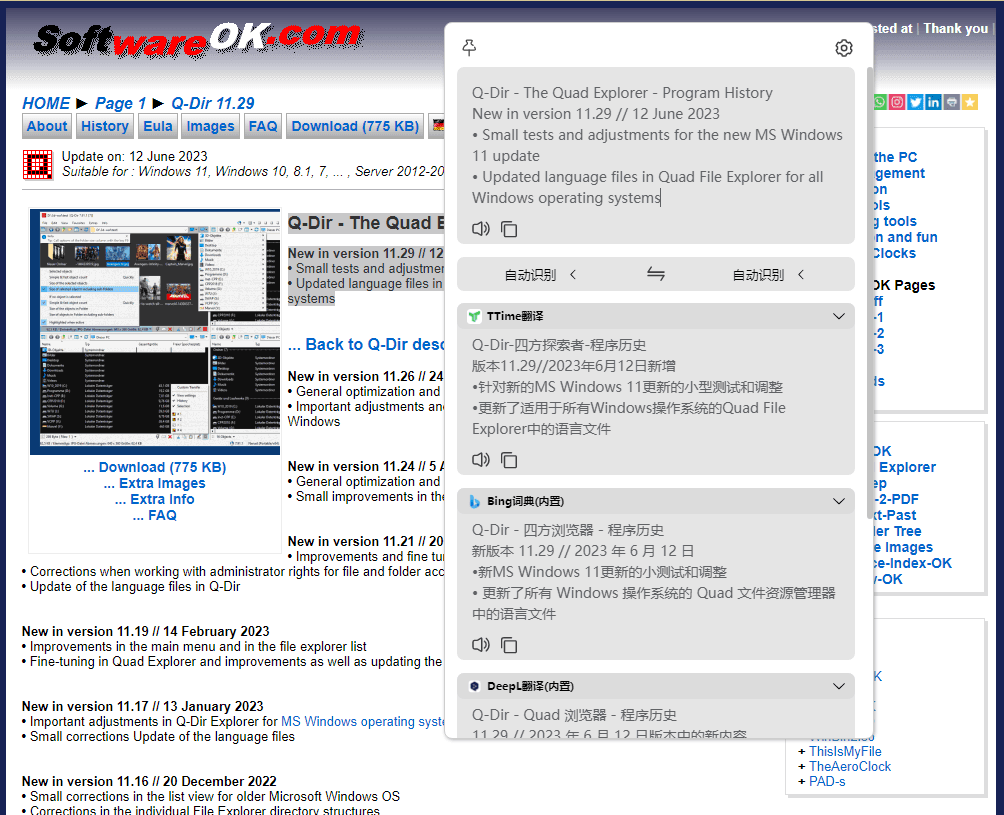Click heading 'New in version 11.19 // 14 February 2023'
This screenshot has height=815, width=1004.
point(145,631)
